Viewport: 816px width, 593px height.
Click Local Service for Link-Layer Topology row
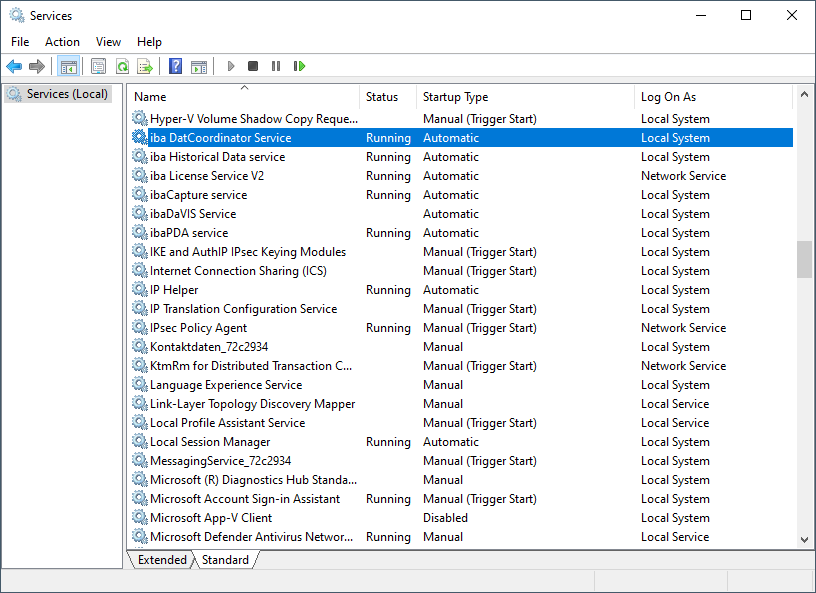pyautogui.click(x=675, y=403)
